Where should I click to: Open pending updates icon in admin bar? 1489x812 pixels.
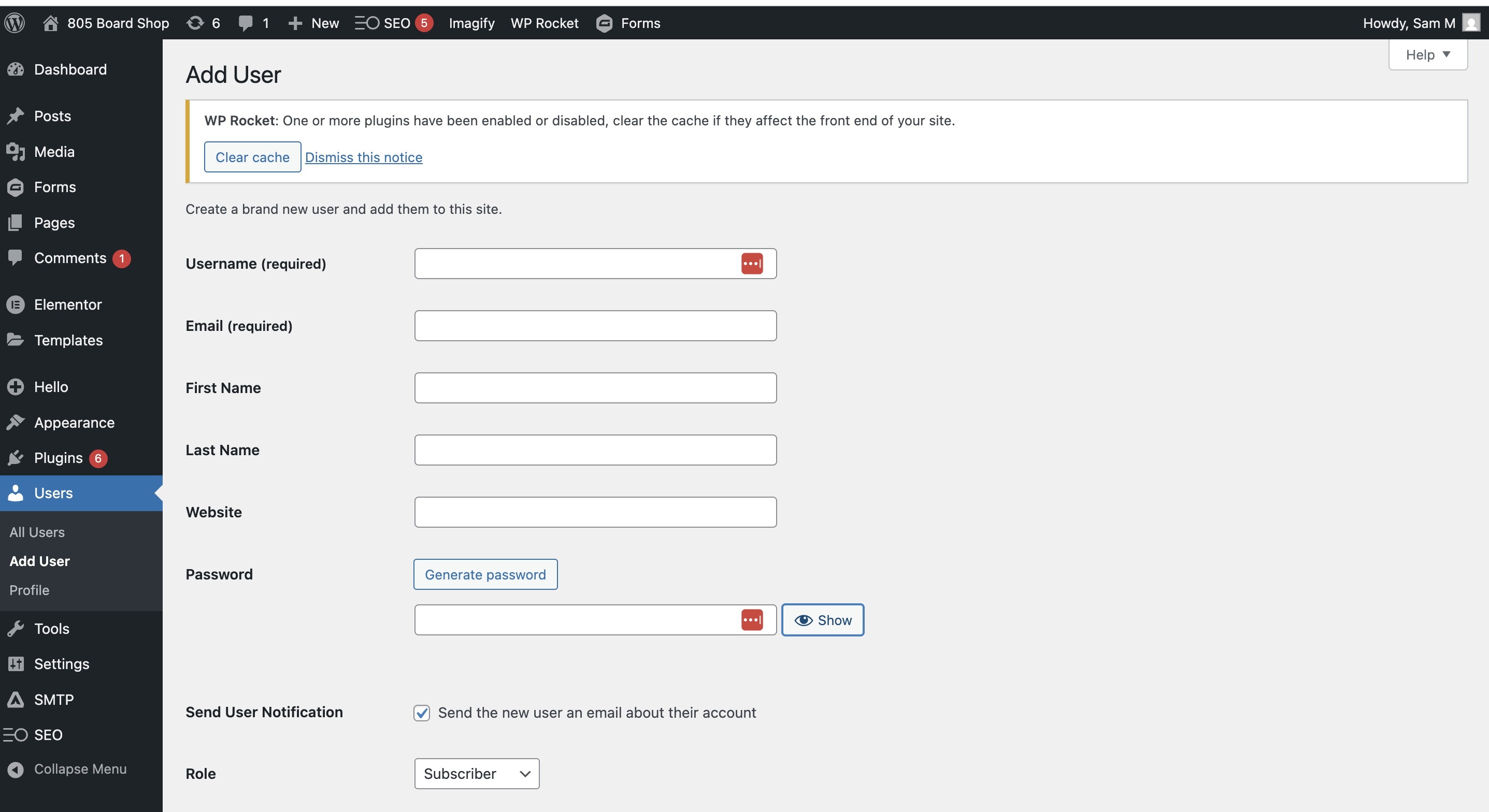coord(195,23)
